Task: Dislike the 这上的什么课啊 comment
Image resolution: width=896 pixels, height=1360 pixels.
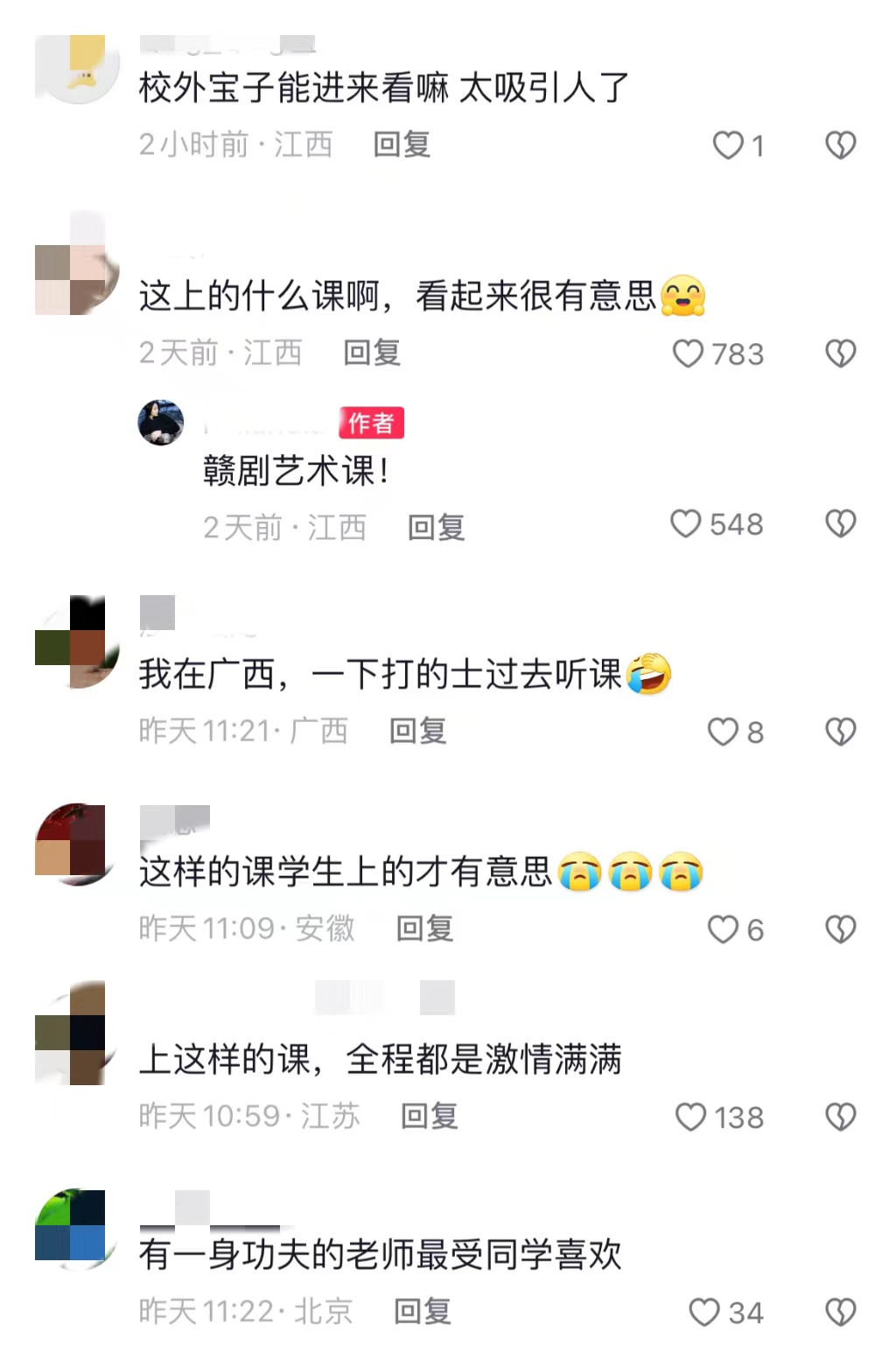Action: point(841,354)
